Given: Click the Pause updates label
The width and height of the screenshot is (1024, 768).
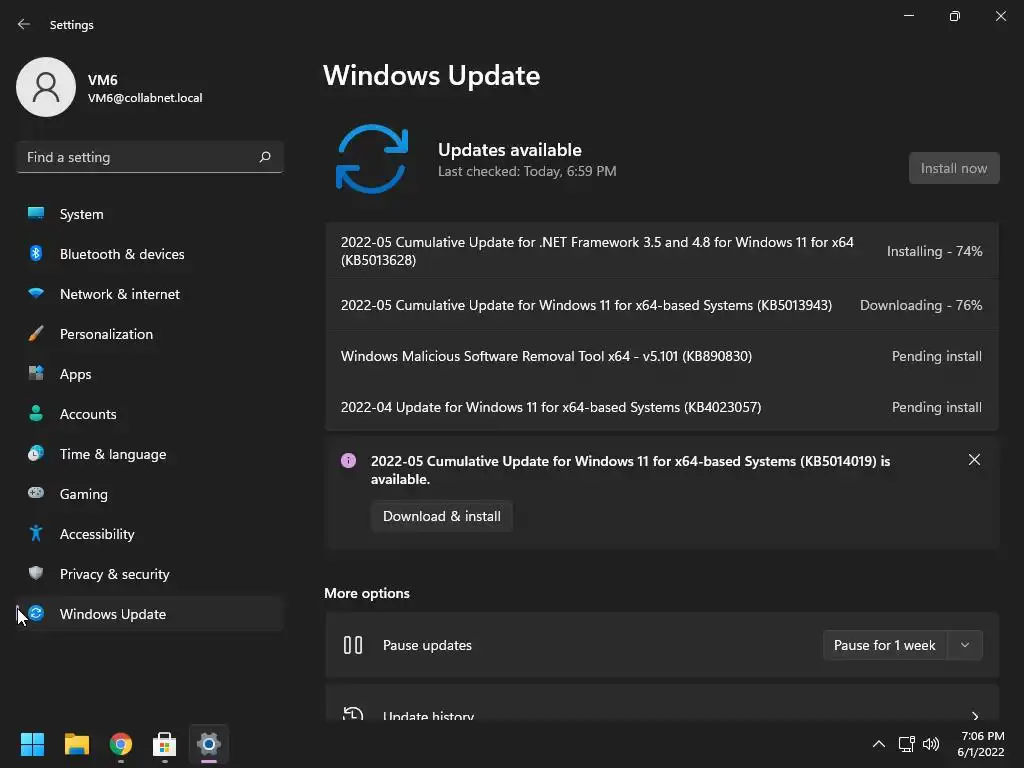Looking at the screenshot, I should point(427,645).
